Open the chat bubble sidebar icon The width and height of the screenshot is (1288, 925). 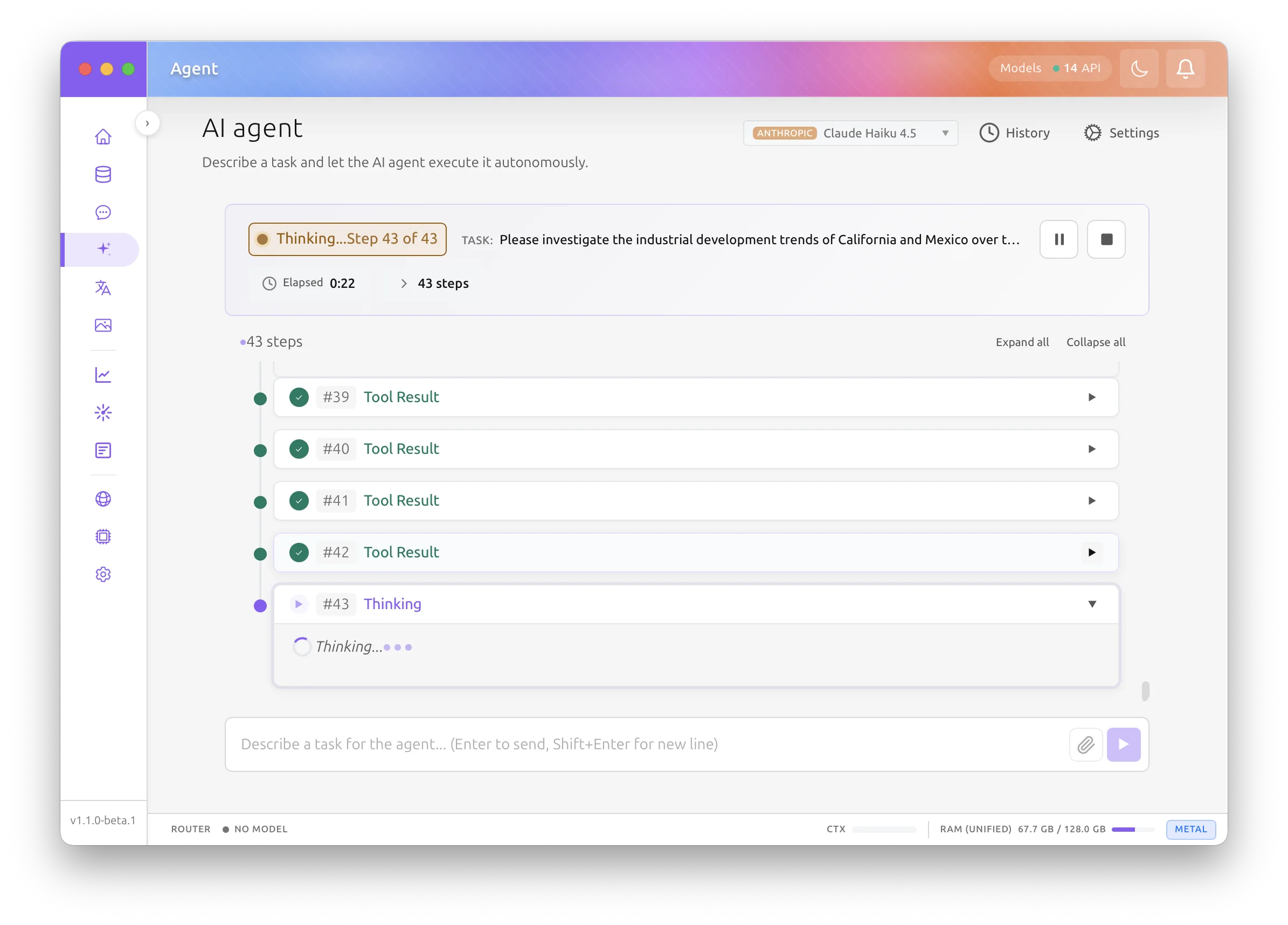[x=103, y=212]
